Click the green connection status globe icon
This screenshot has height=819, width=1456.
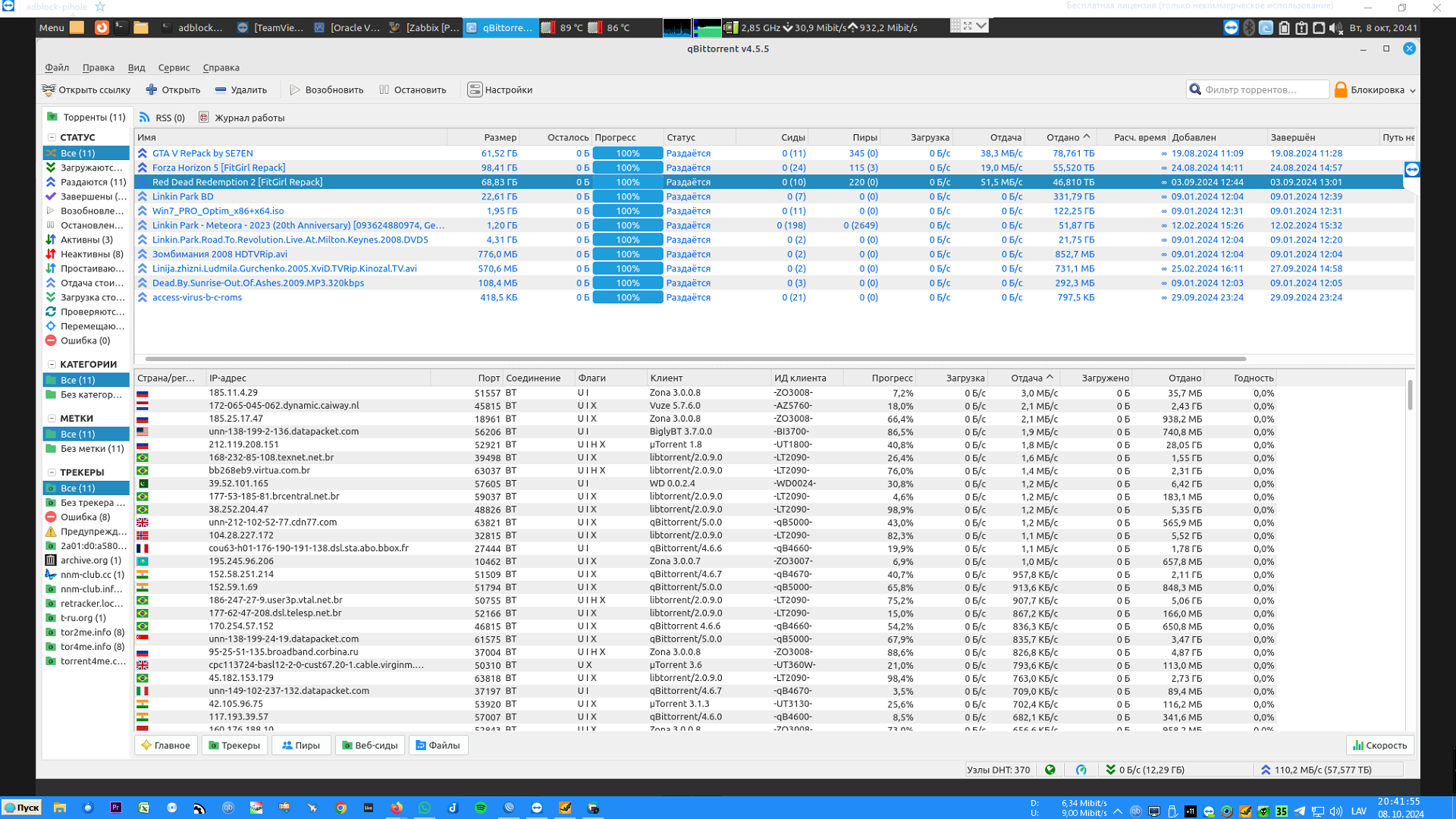[1050, 770]
